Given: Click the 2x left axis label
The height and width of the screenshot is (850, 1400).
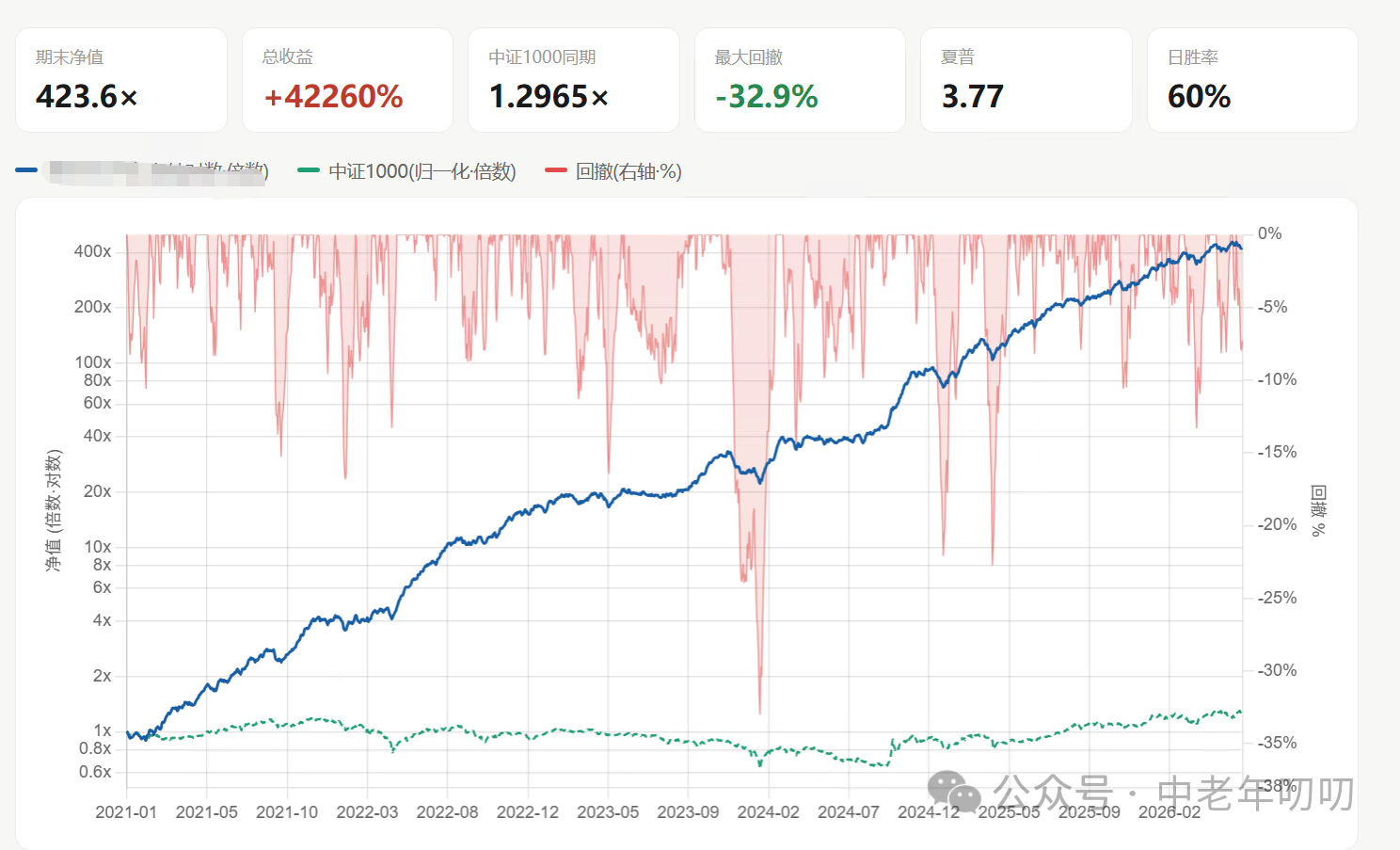Looking at the screenshot, I should [x=103, y=676].
